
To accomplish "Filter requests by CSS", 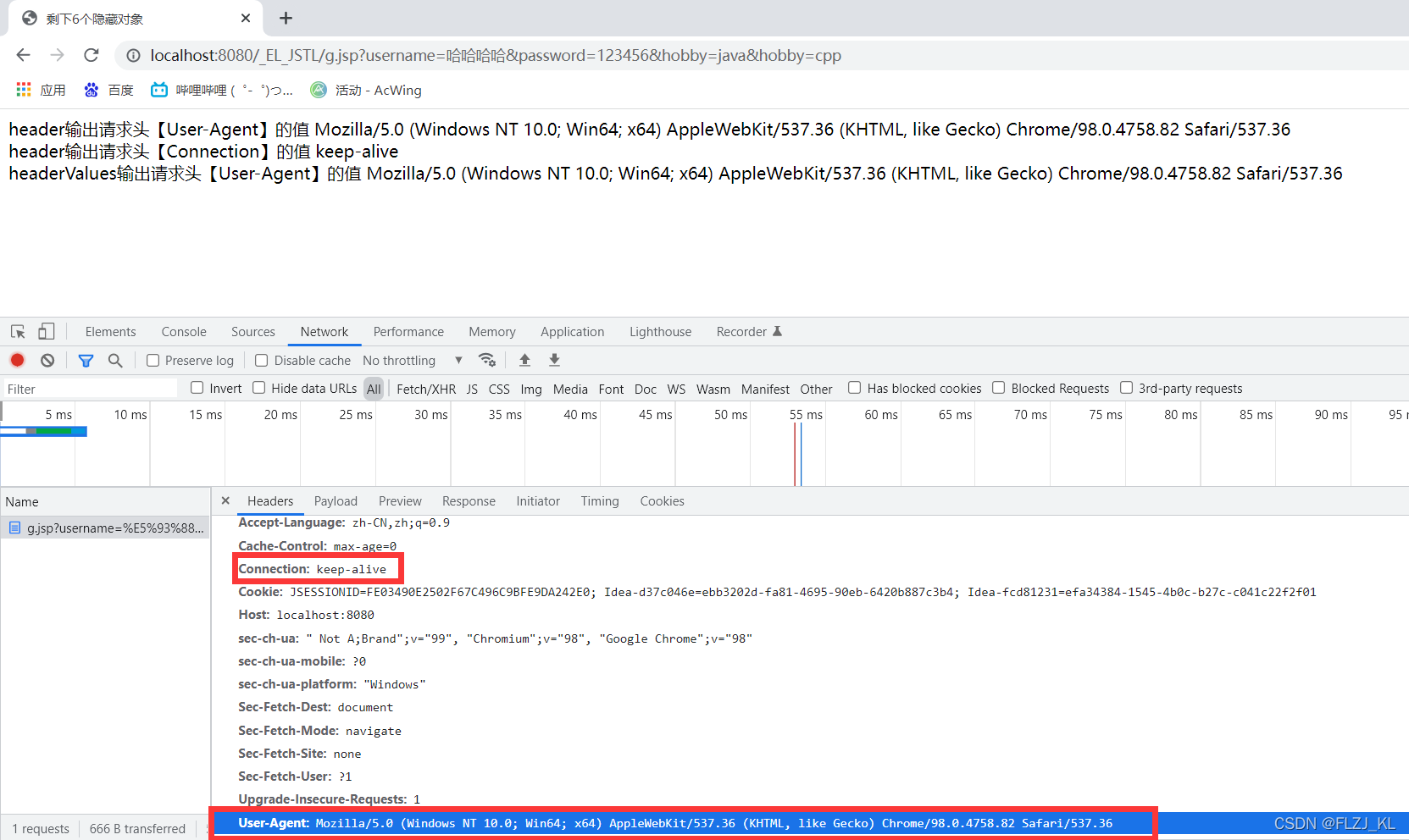I will [x=499, y=389].
